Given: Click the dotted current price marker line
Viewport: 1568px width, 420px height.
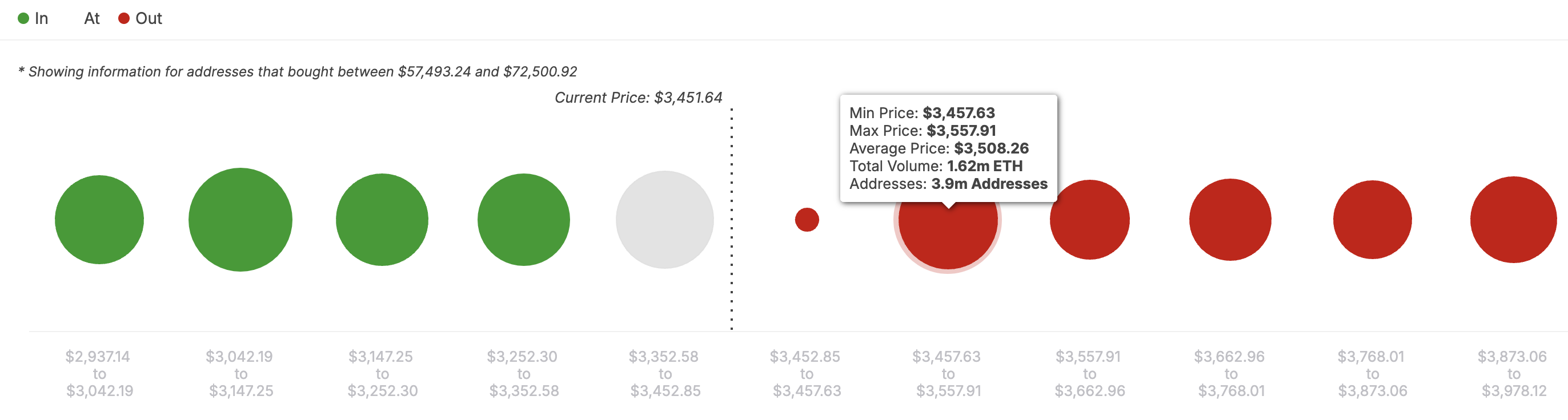Looking at the screenshot, I should click(732, 219).
